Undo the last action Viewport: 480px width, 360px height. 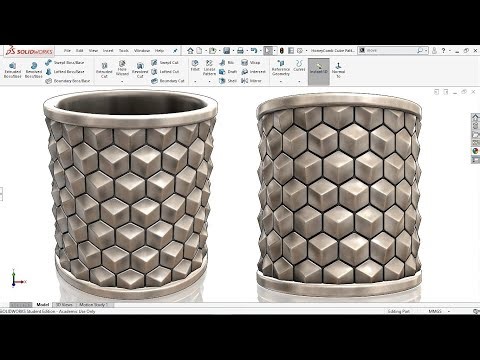[x=254, y=51]
